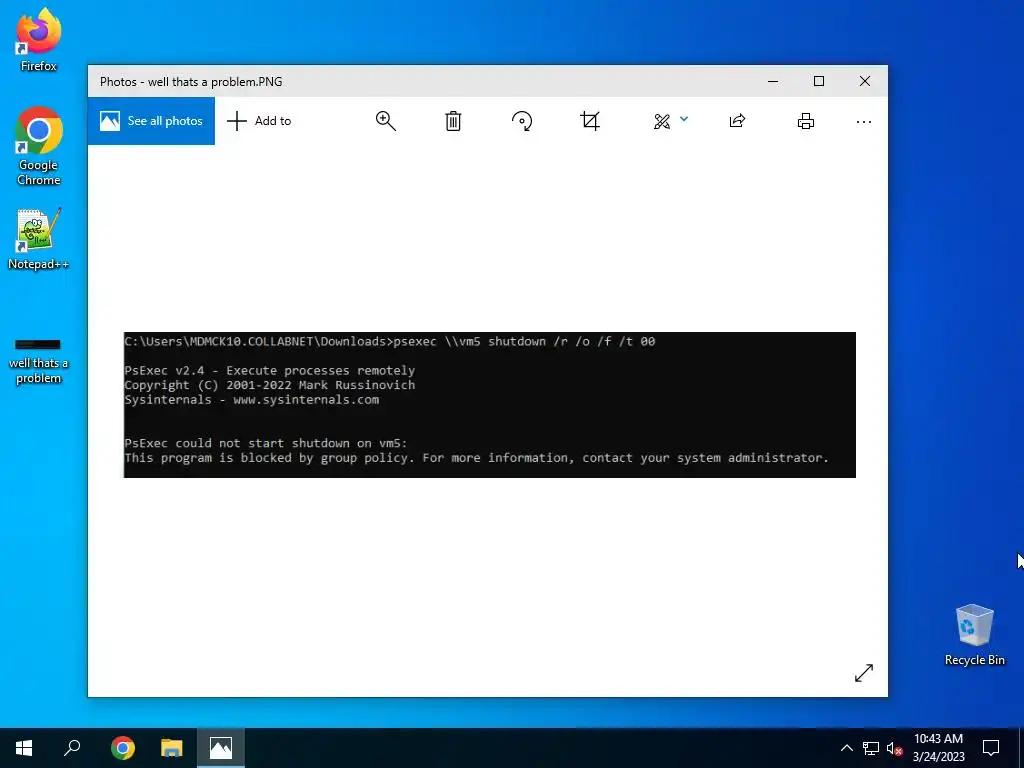Open the notification center icon
This screenshot has width=1024, height=768.
(991, 748)
